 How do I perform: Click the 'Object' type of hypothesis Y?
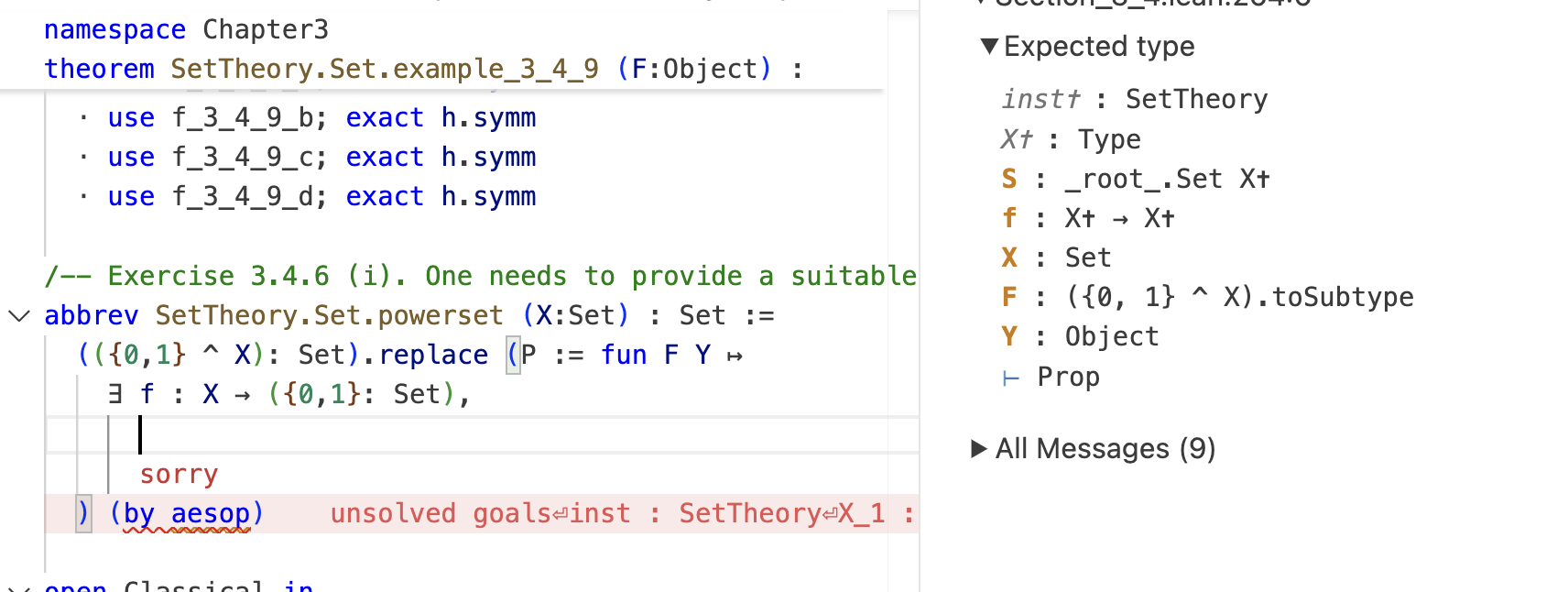(x=1111, y=336)
